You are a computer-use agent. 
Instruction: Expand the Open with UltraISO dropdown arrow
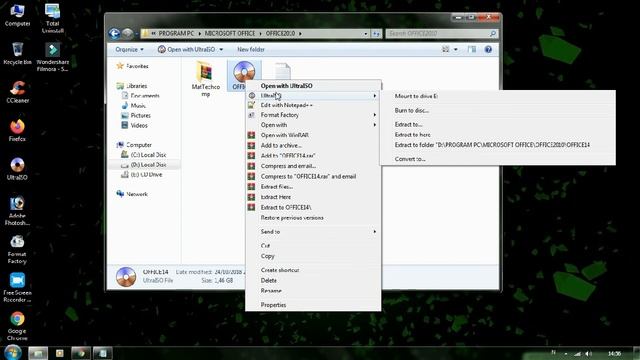(221, 49)
